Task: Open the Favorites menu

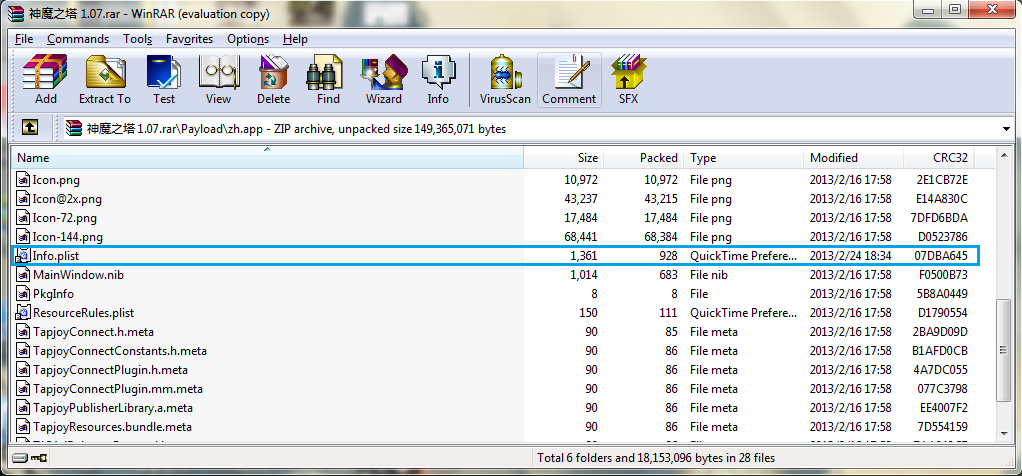Action: (x=189, y=39)
